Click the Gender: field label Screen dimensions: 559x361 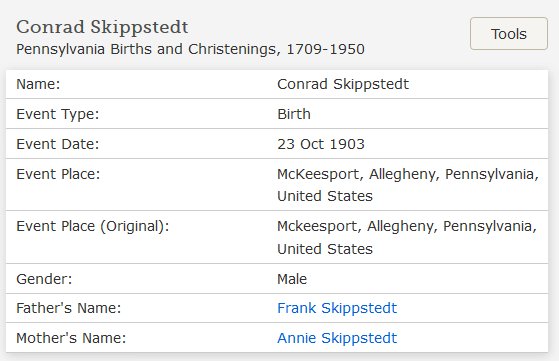(44, 279)
